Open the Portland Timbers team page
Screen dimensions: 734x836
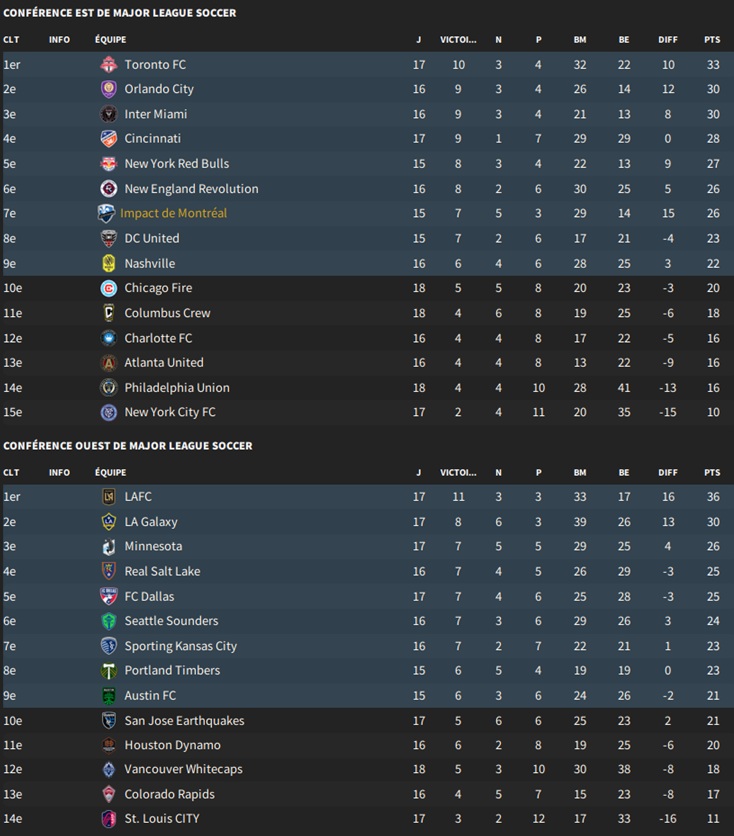point(172,671)
